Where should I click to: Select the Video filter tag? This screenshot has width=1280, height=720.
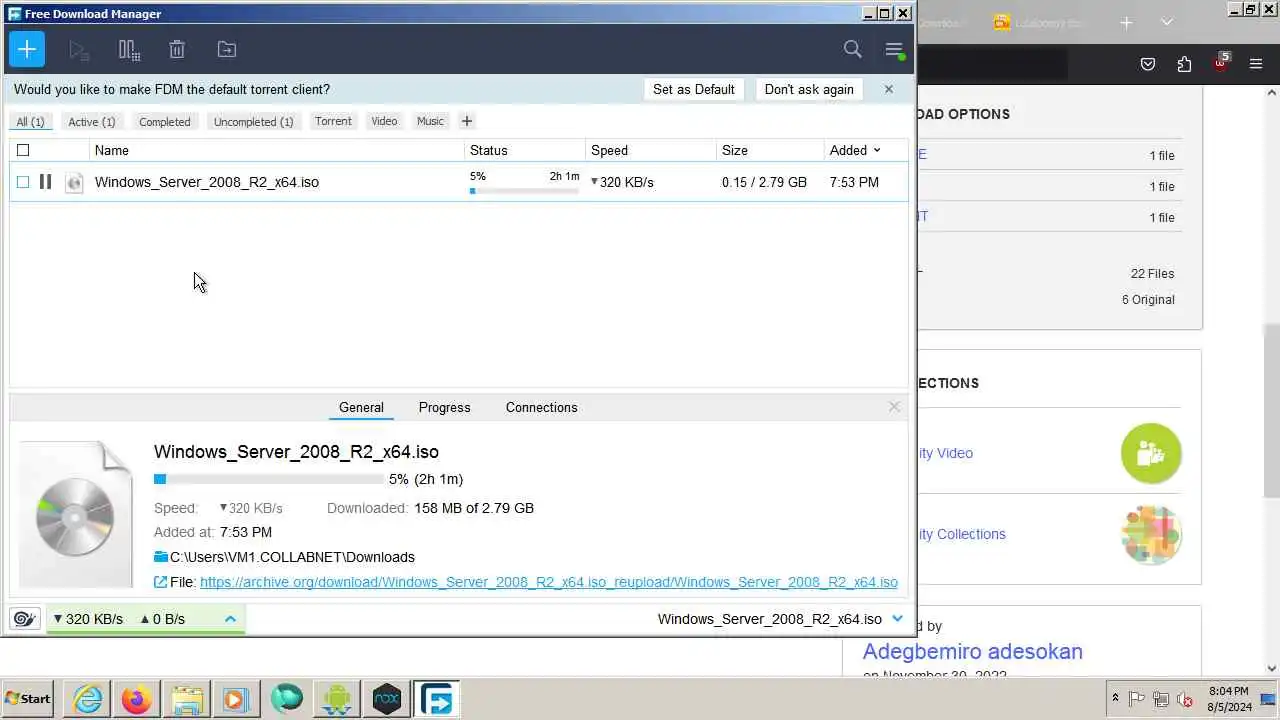click(384, 121)
